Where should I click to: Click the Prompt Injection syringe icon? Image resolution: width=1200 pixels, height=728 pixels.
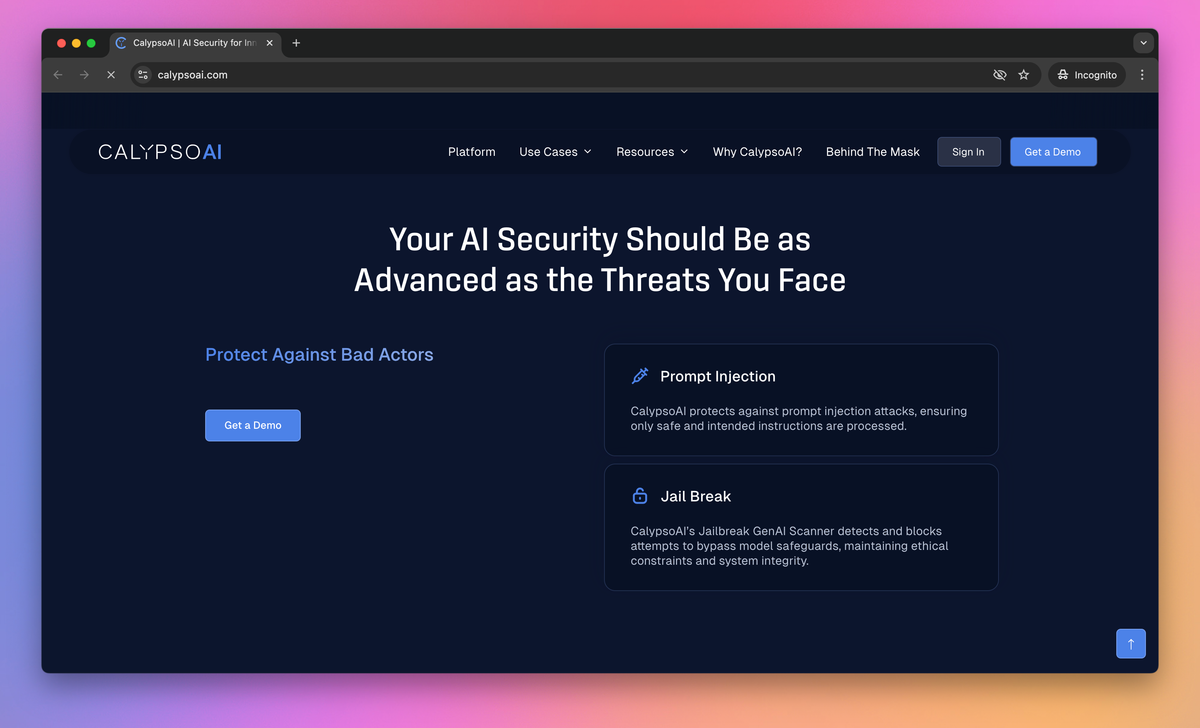coord(640,376)
